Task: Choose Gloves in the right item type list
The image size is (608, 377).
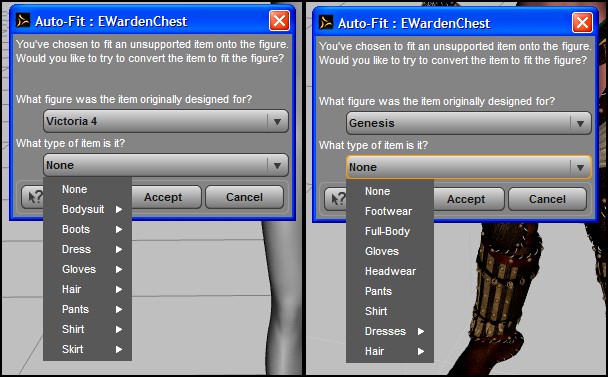Action: click(x=390, y=251)
